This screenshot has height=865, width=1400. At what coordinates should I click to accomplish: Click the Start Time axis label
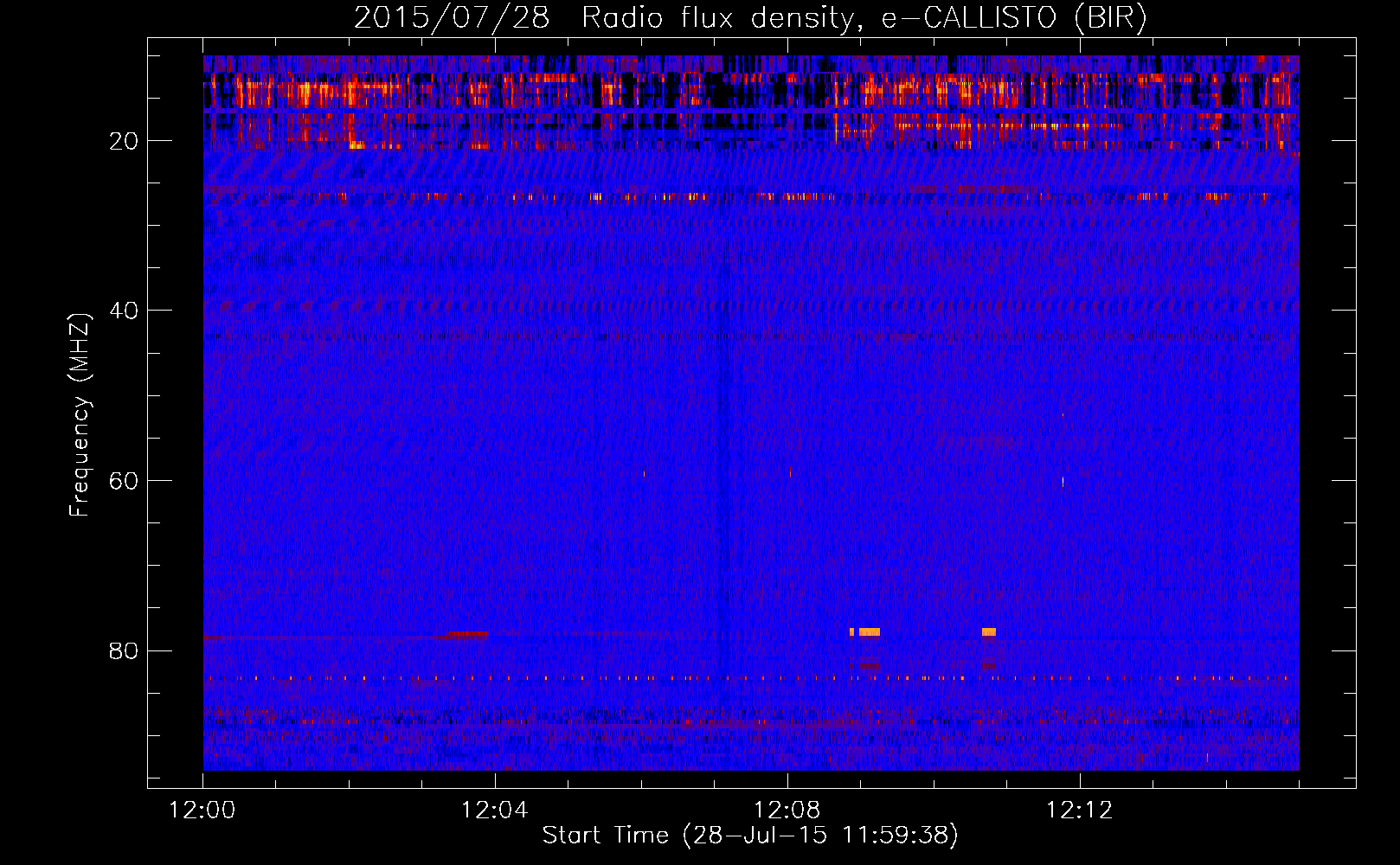click(x=750, y=835)
